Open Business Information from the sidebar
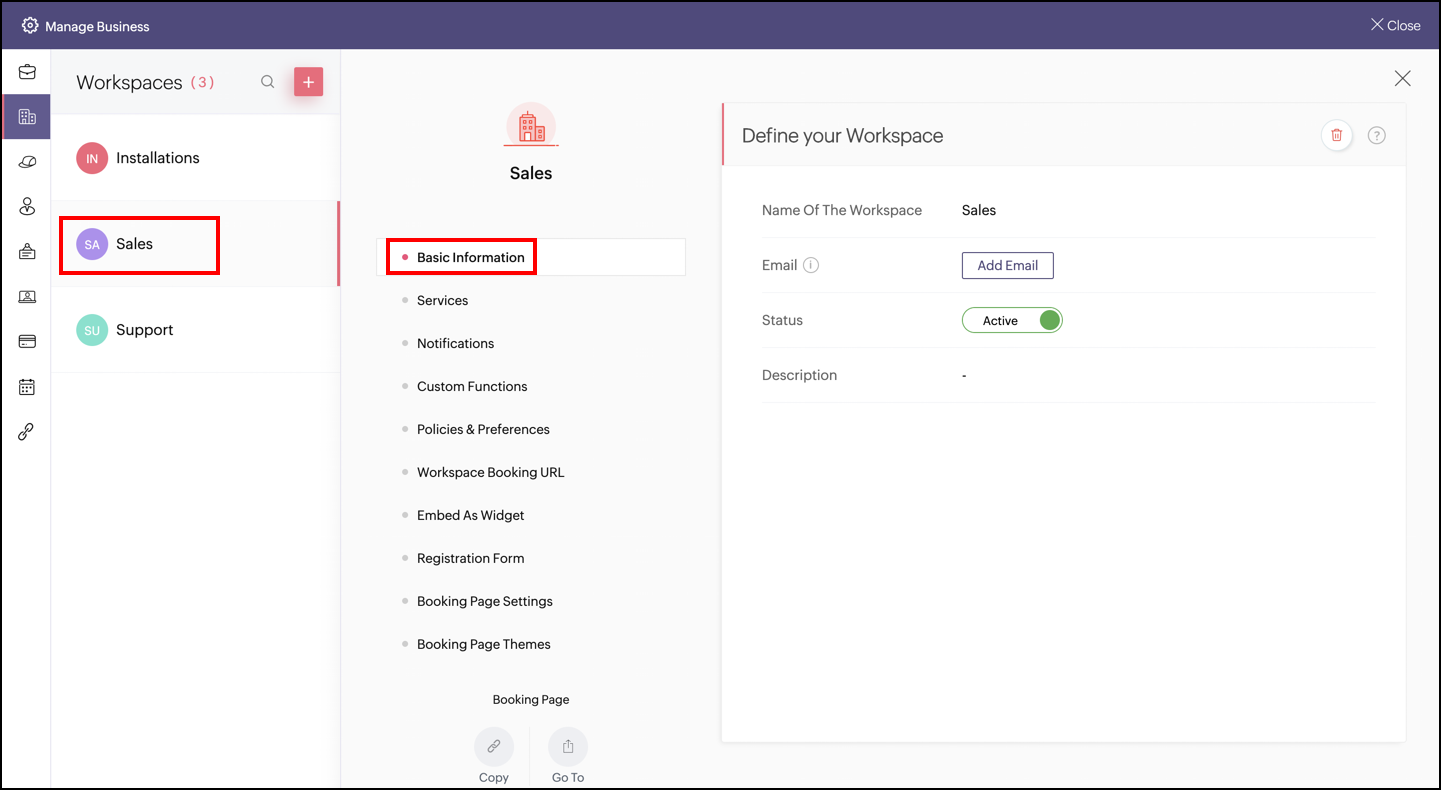Viewport: 1441px width, 790px height. point(27,71)
